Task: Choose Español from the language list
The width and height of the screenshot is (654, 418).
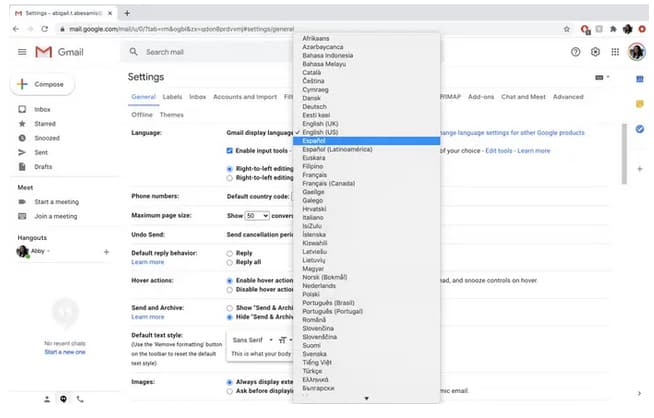Action: click(x=366, y=141)
